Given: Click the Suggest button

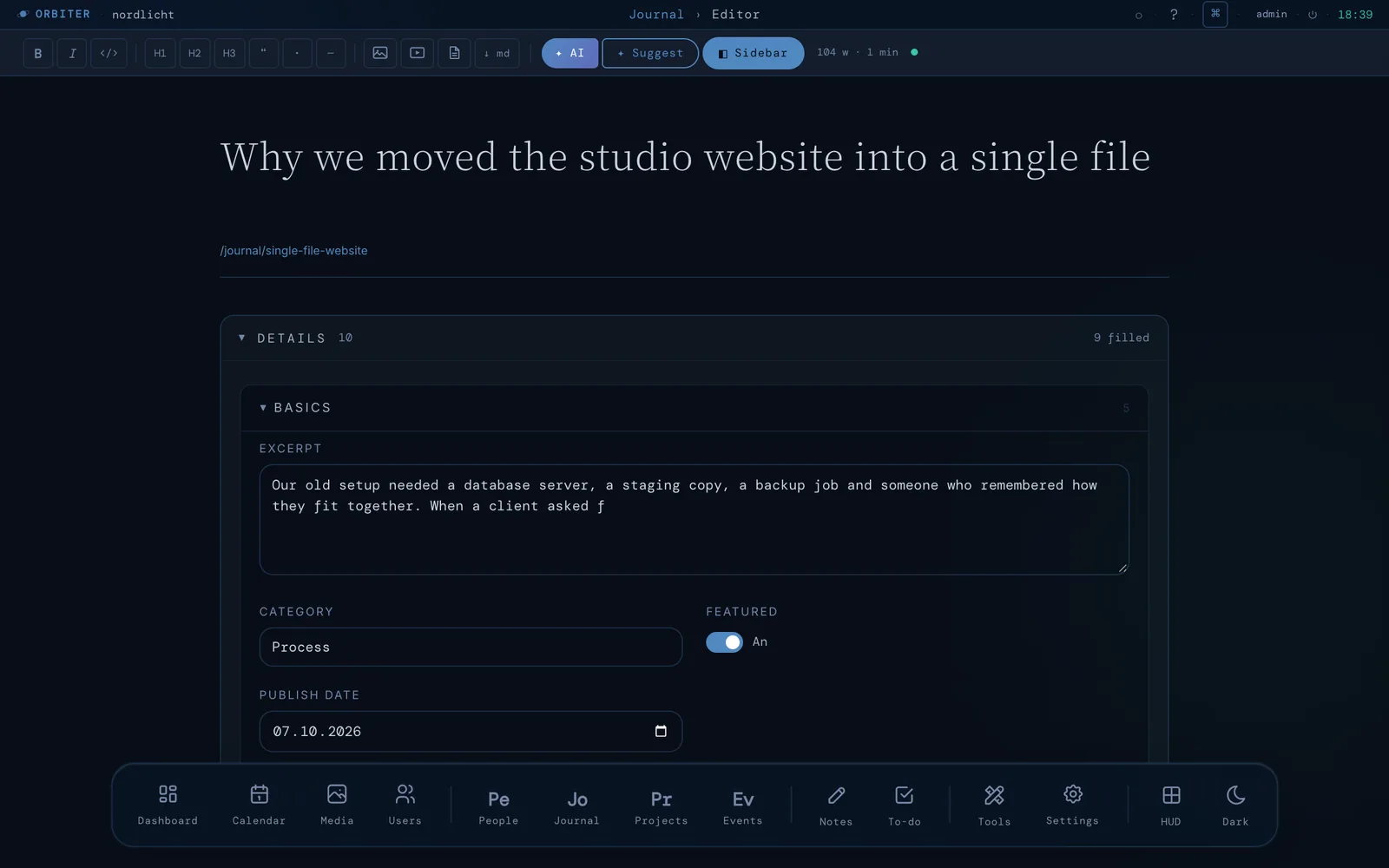Looking at the screenshot, I should point(650,53).
